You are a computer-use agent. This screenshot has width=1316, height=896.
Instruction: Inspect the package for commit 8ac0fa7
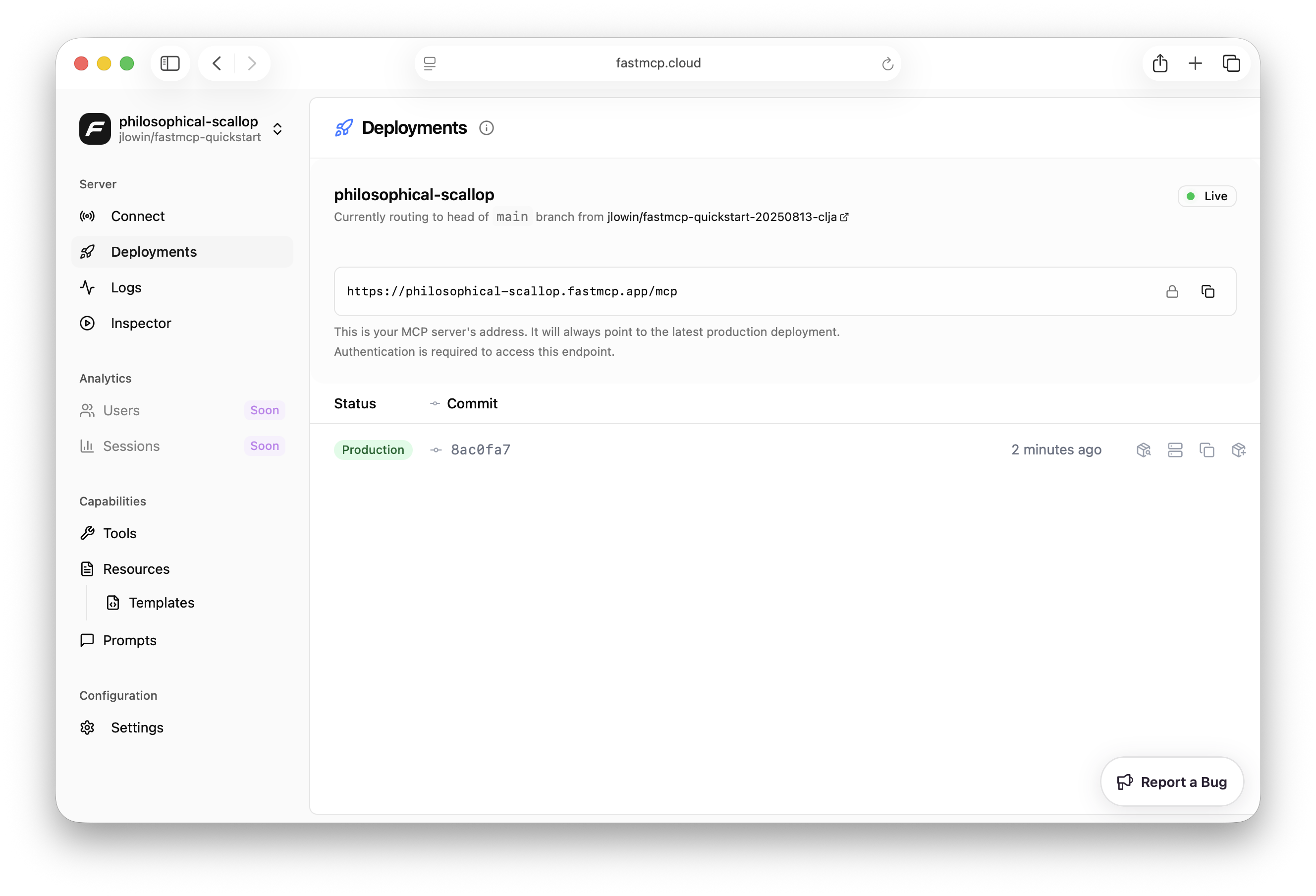(x=1143, y=449)
